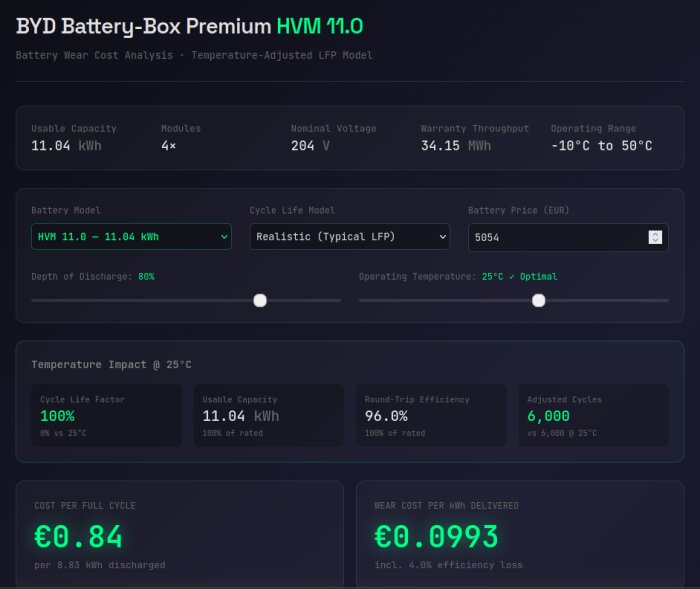Click subtitle "Battery Wear Cost Analysis" text
The width and height of the screenshot is (700, 589).
pyautogui.click(x=94, y=55)
